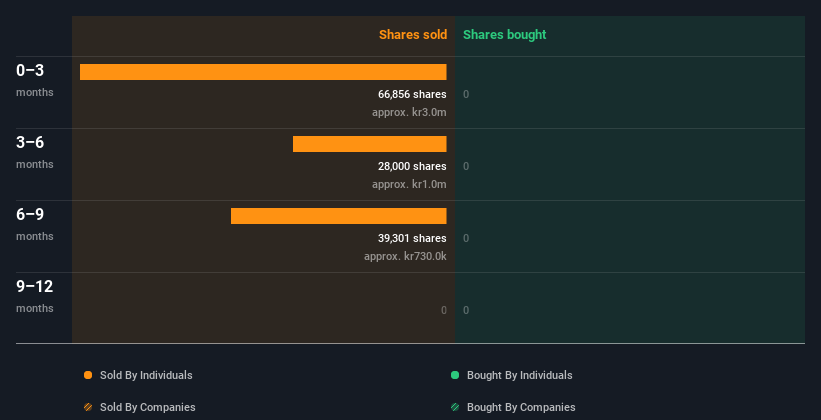Click the Bought By Individuals legend label

pos(519,375)
